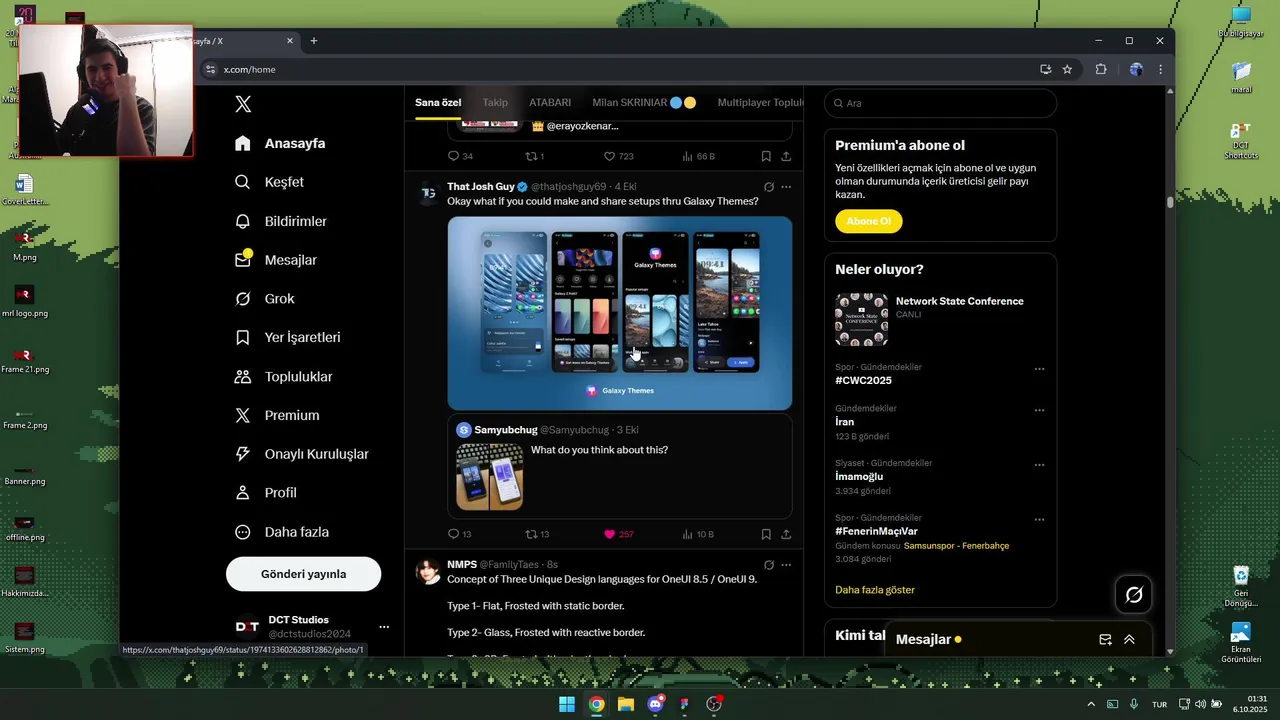Image resolution: width=1280 pixels, height=720 pixels.
Task: Open the İmamoğlu trending topic
Action: [x=859, y=477]
